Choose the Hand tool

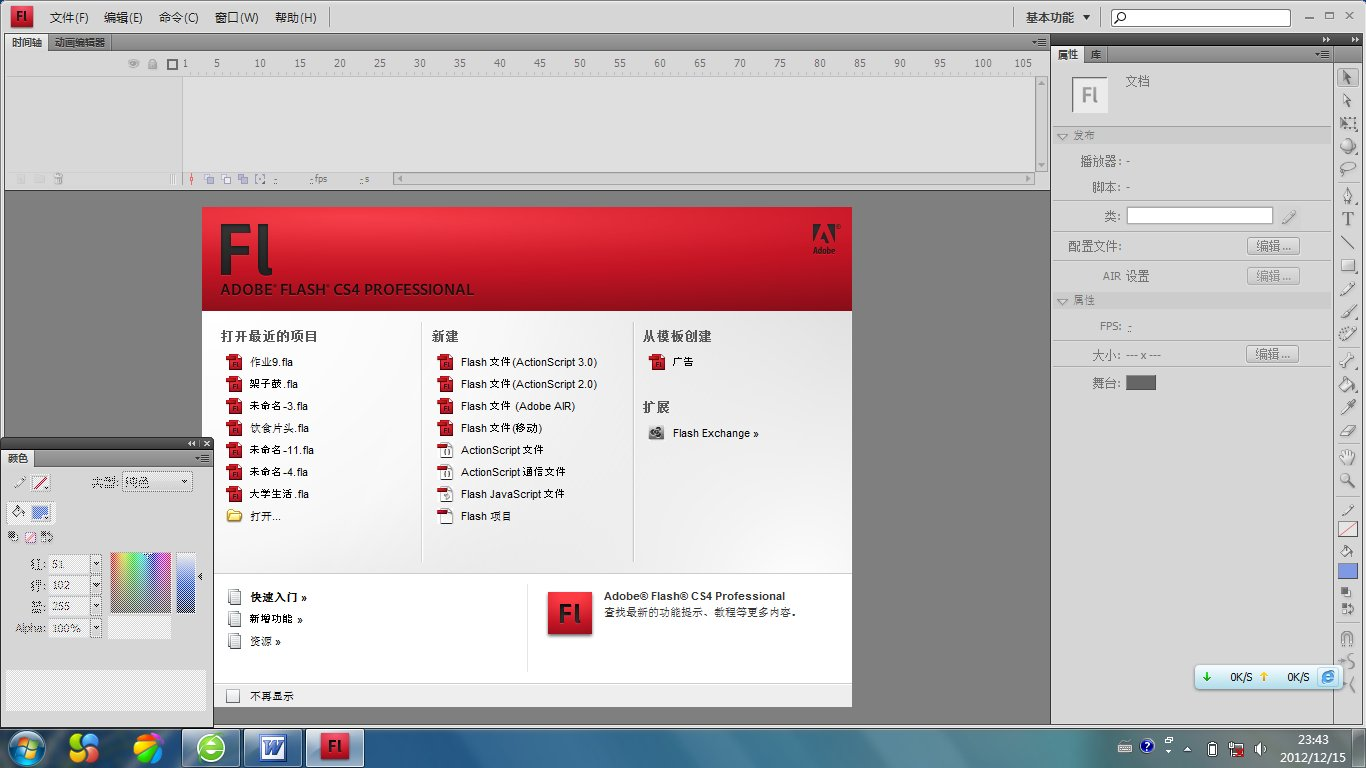1347,457
